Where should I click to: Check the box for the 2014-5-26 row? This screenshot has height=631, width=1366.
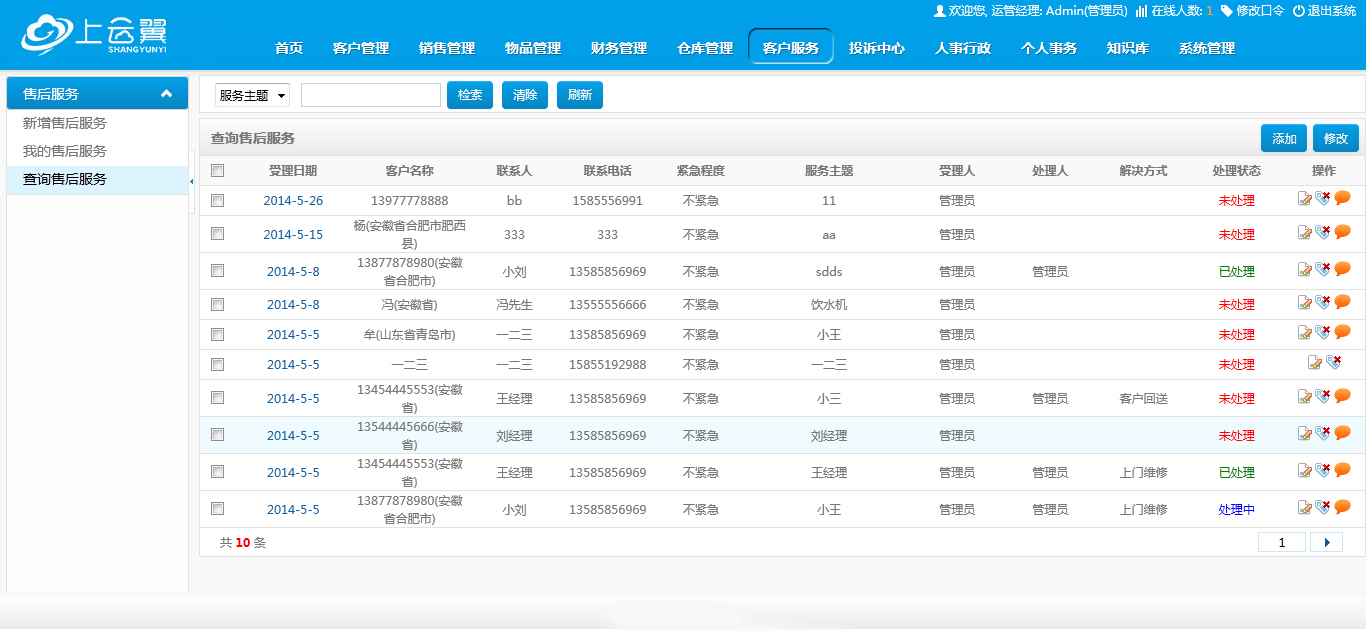click(217, 201)
